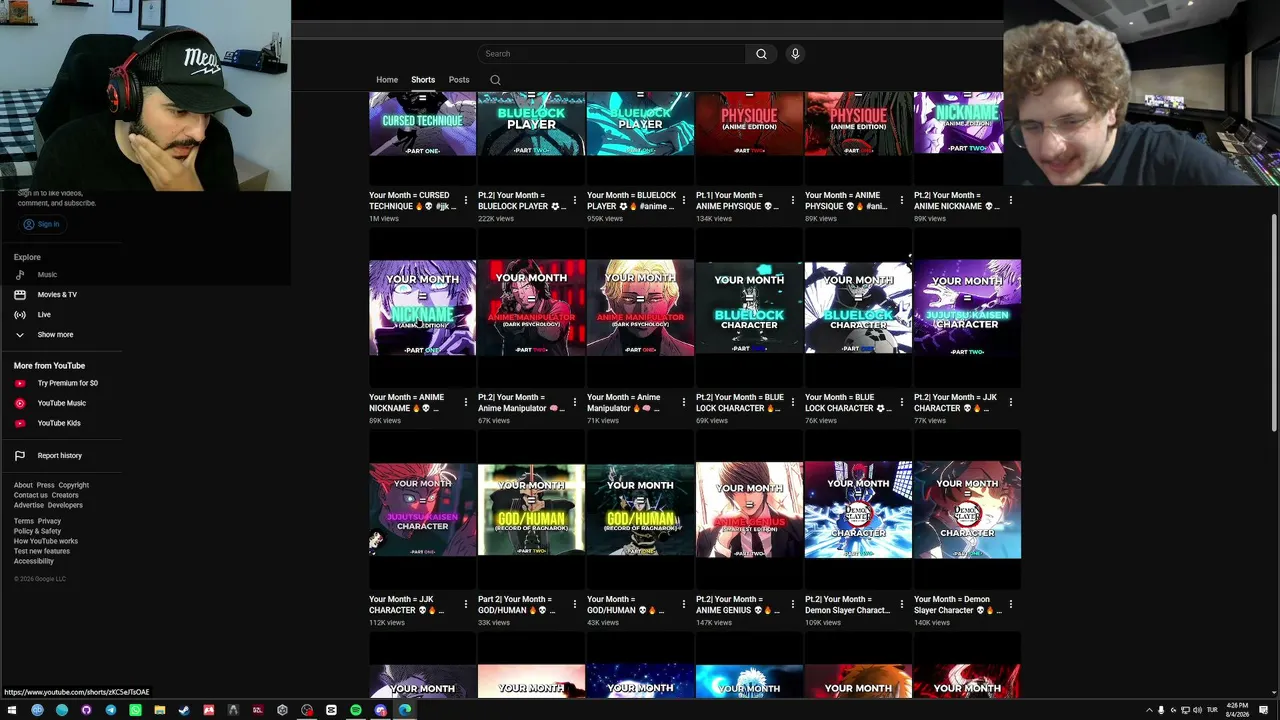Image resolution: width=1280 pixels, height=720 pixels.
Task: Click the Report history flag icon
Action: [x=19, y=456]
